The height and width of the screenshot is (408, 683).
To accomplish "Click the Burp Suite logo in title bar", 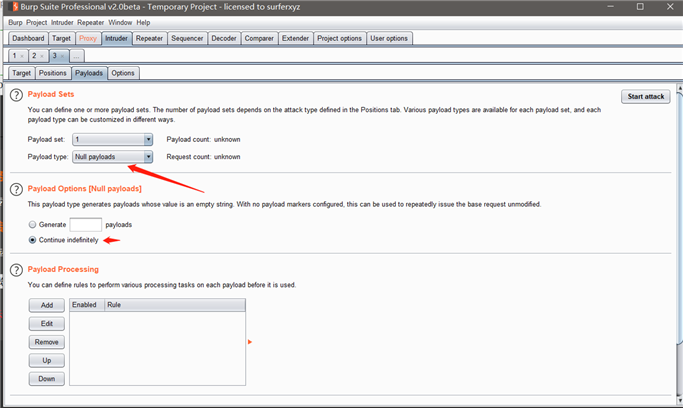I will point(15,7).
